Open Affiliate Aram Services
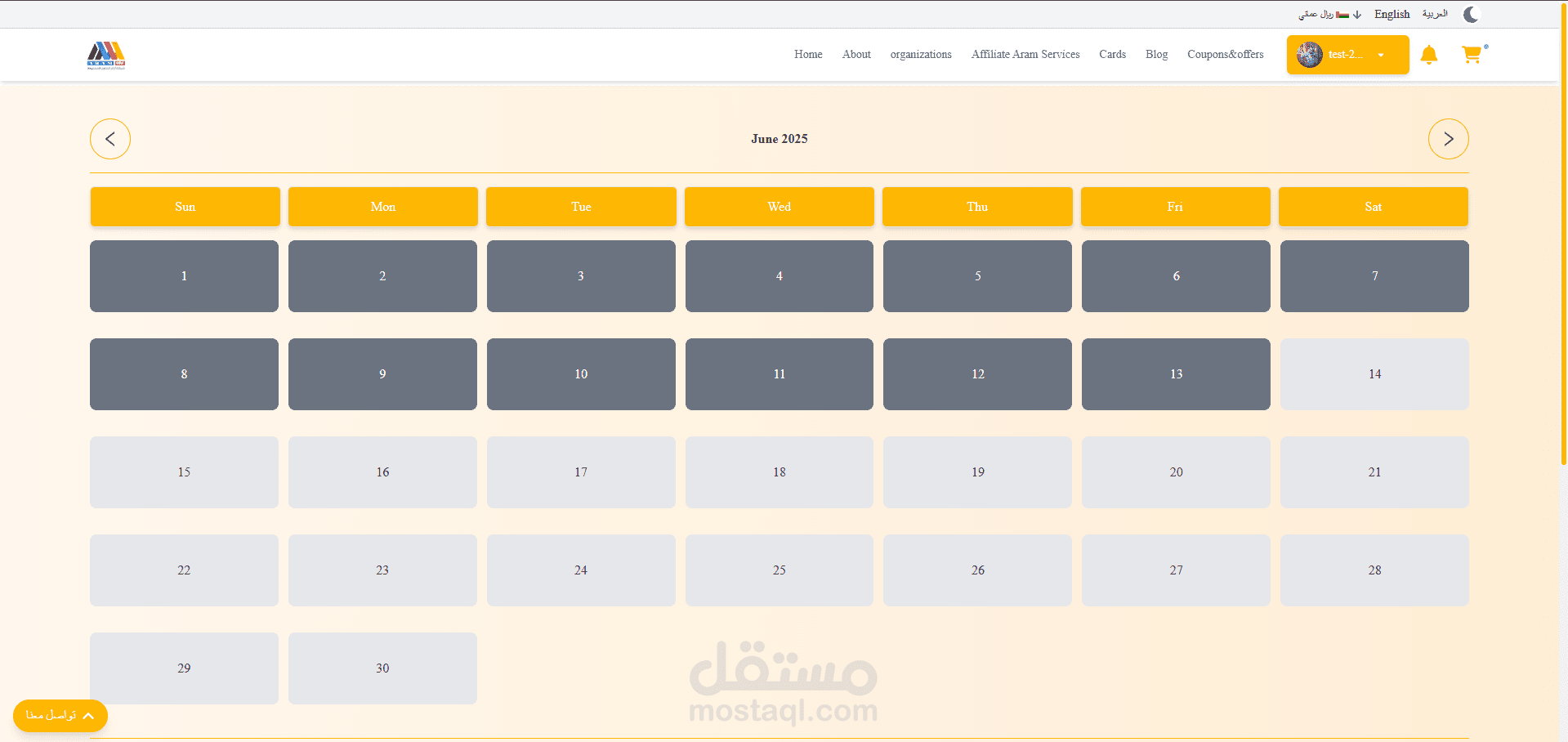 pos(1025,55)
